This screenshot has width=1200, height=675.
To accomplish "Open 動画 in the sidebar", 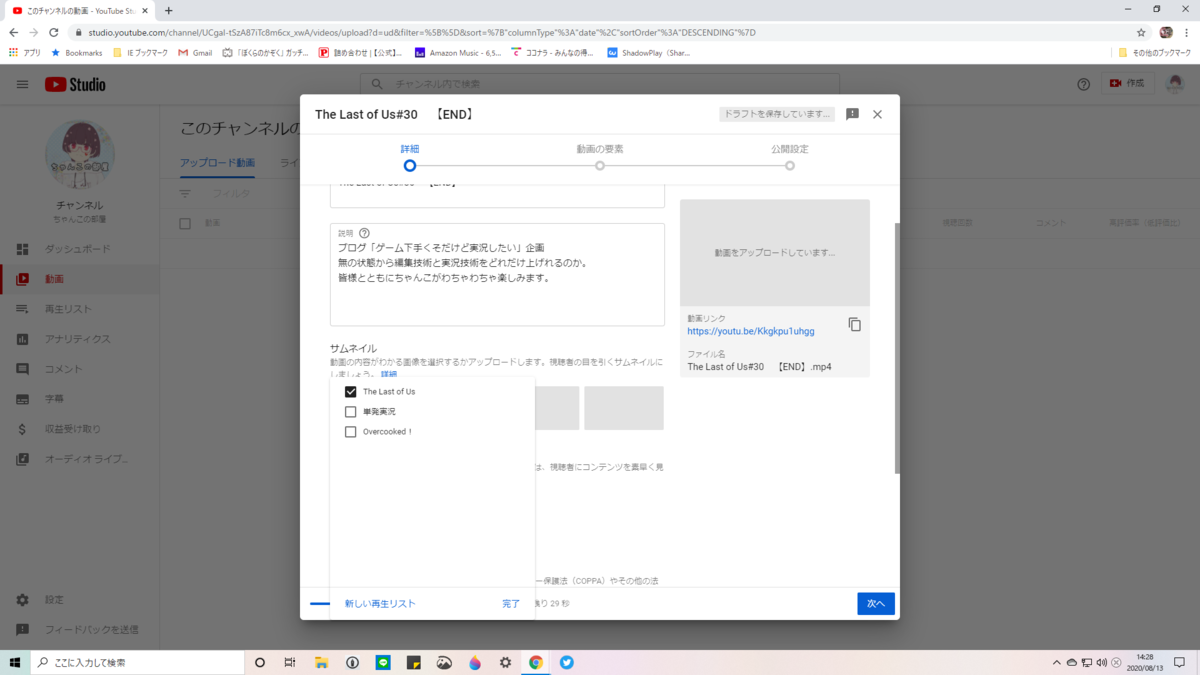I will pos(80,279).
